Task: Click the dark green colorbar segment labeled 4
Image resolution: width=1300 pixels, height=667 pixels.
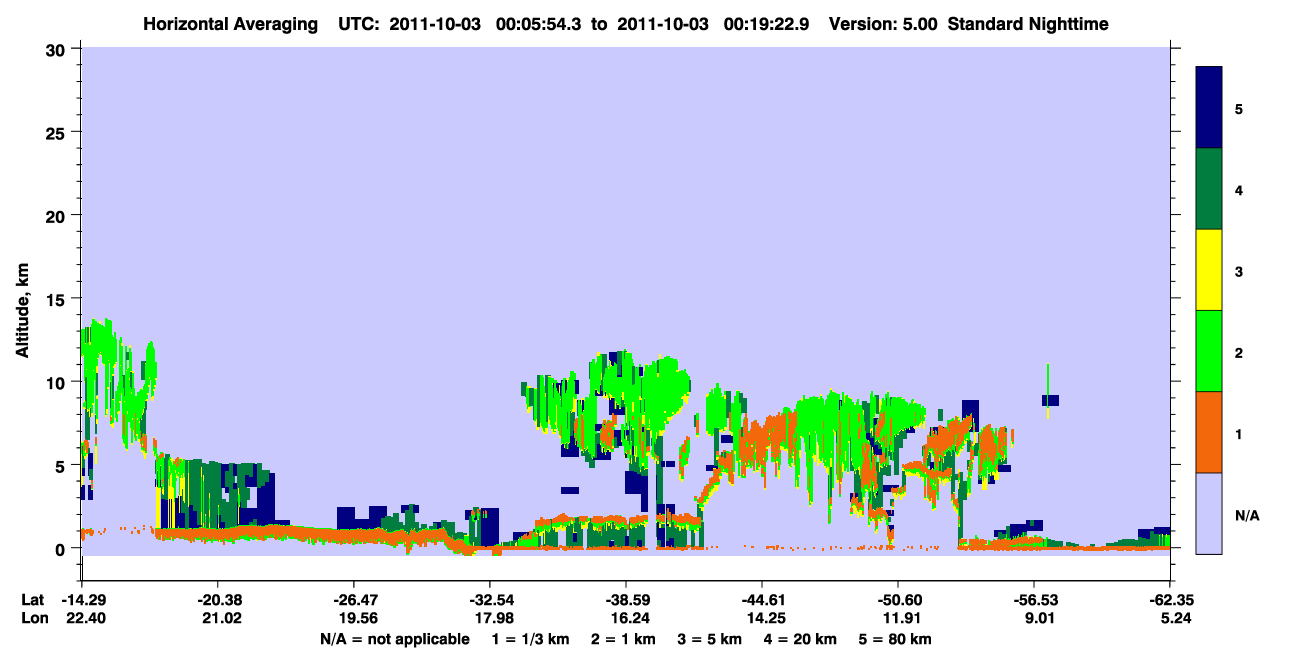Action: point(1209,189)
